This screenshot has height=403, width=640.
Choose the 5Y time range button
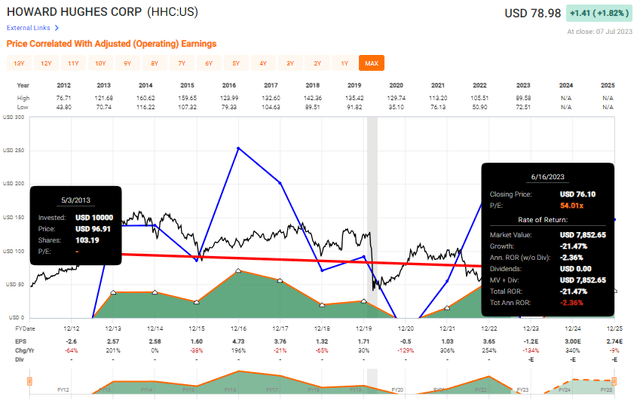pos(236,63)
